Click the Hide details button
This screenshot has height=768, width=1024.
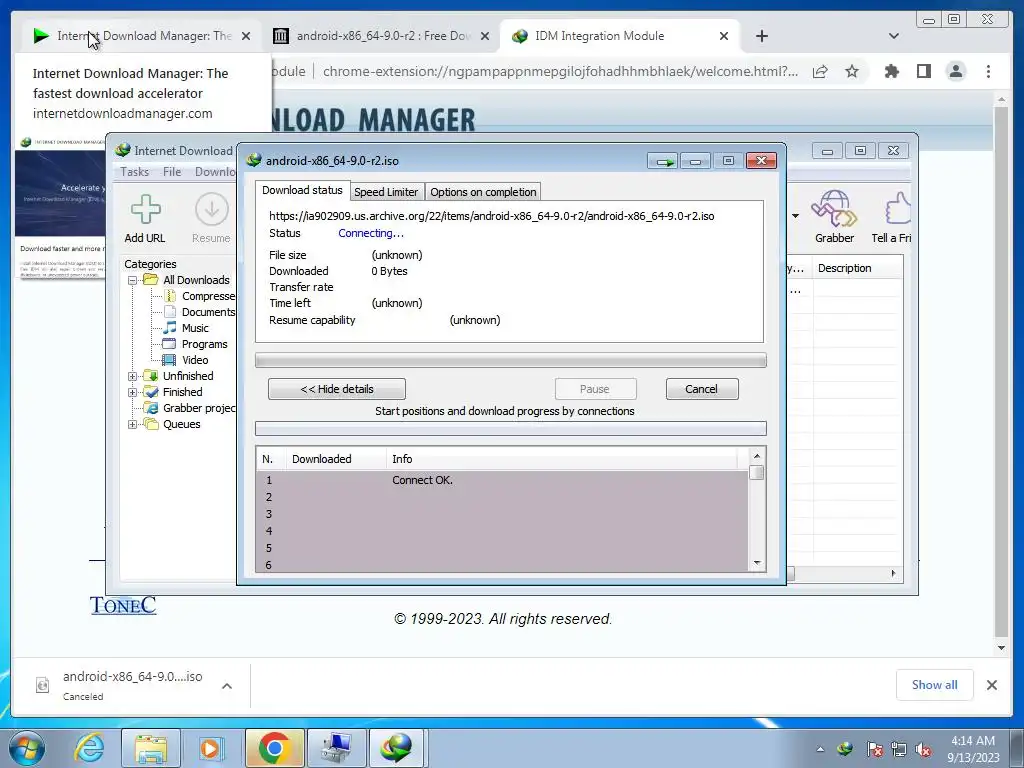[x=337, y=389]
